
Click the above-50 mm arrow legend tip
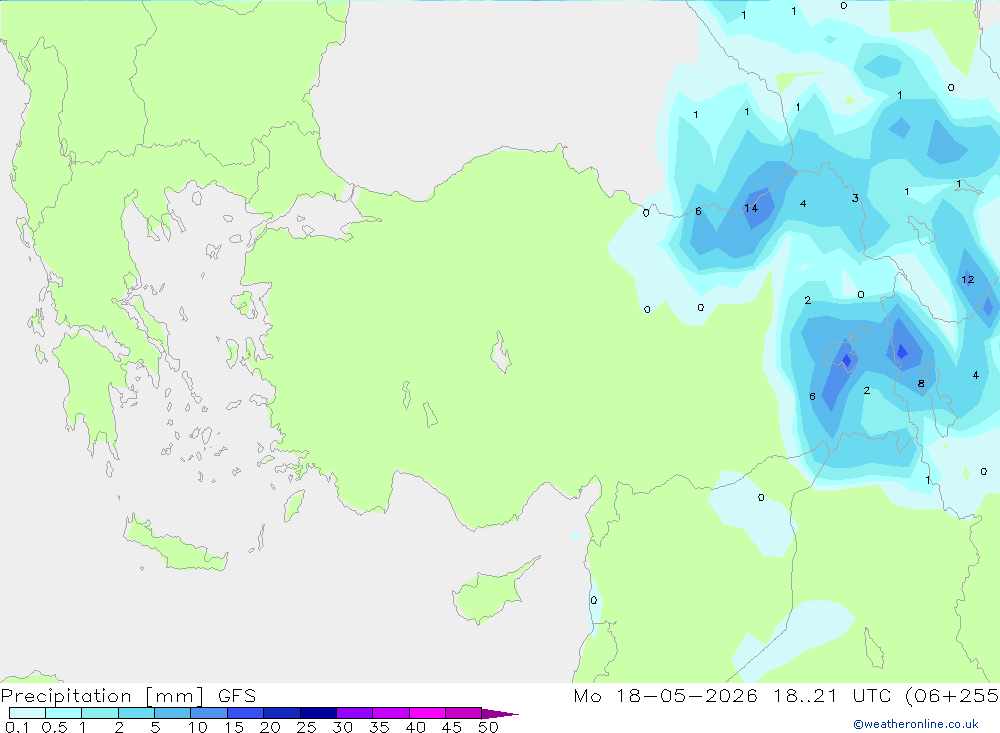click(x=500, y=713)
